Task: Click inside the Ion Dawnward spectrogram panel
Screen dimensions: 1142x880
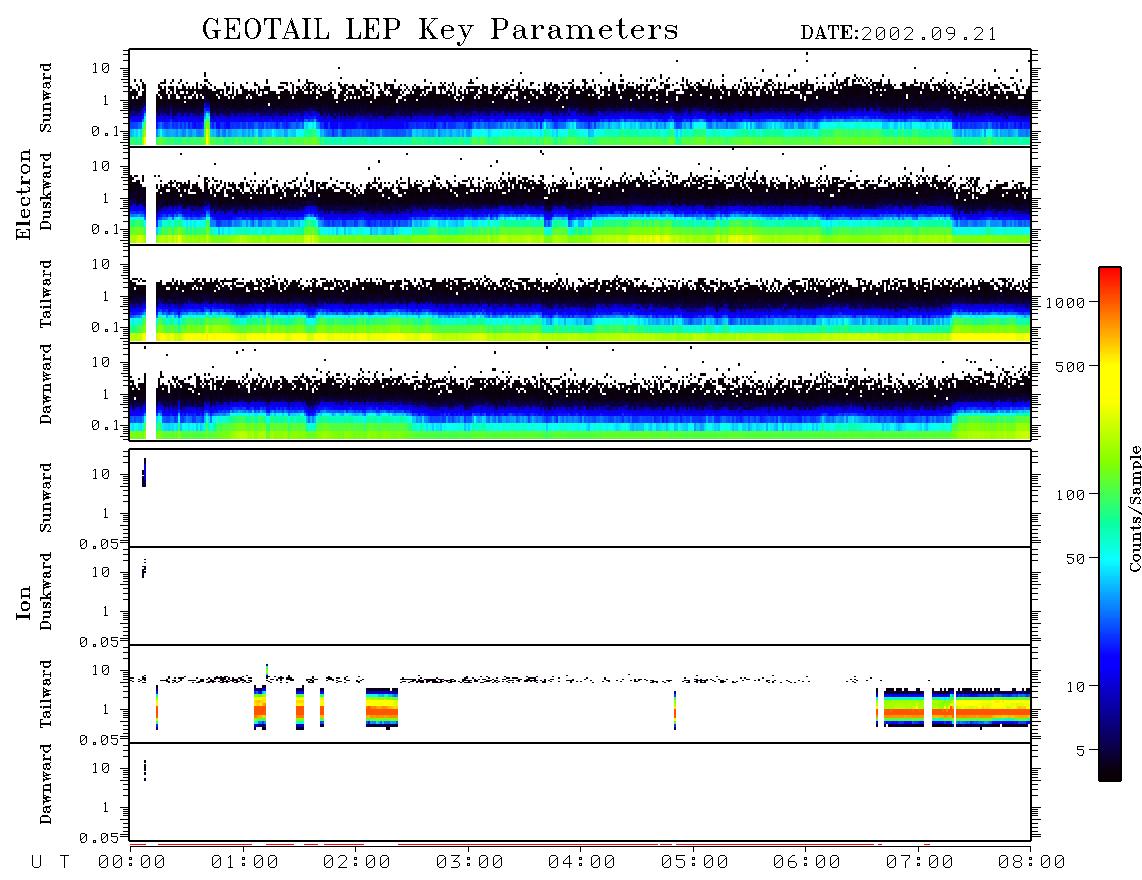Action: tap(580, 792)
